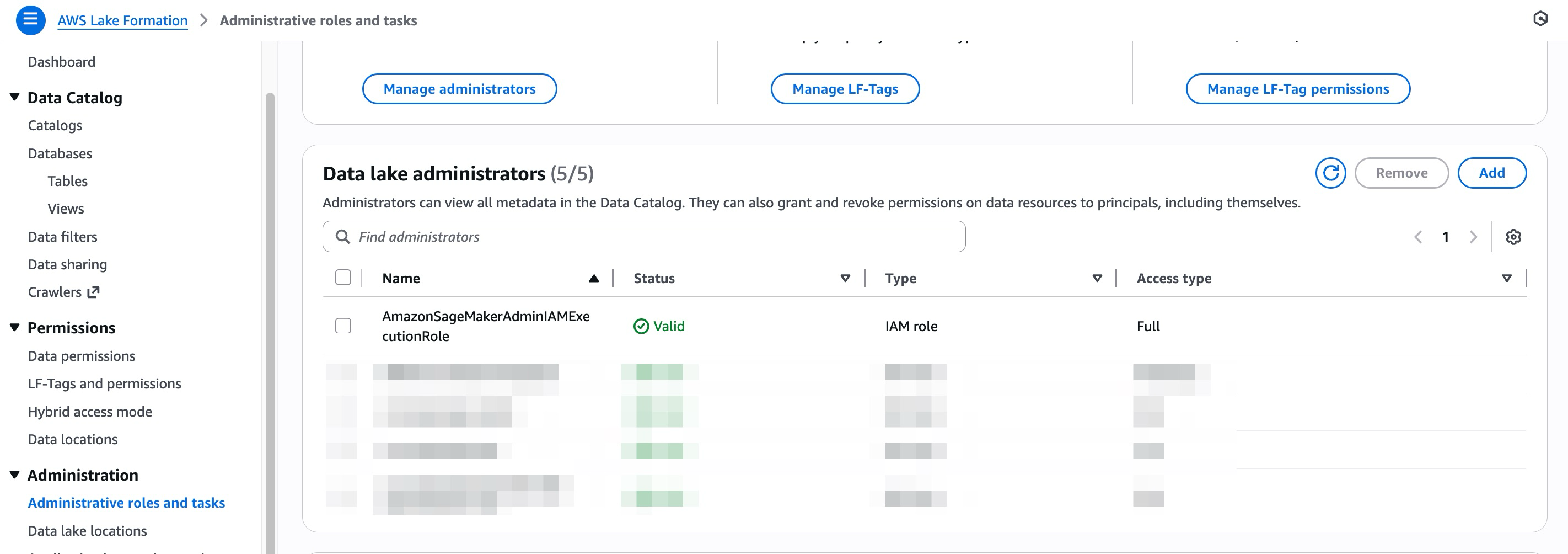This screenshot has width=1568, height=554.
Task: Open the hamburger navigation menu icon
Action: (x=30, y=20)
